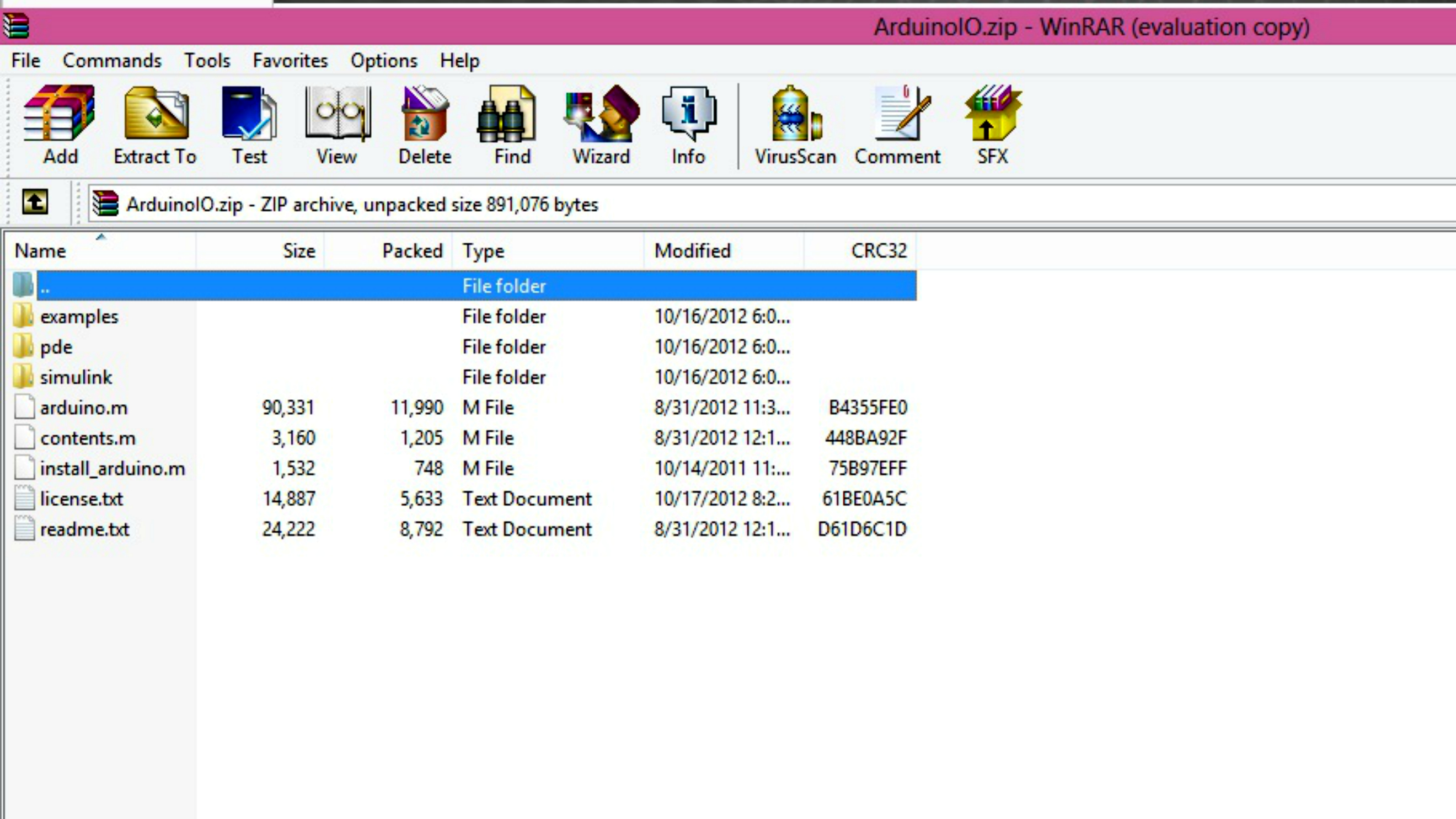Click the Add toolbar icon
This screenshot has height=819, width=1456.
point(60,113)
